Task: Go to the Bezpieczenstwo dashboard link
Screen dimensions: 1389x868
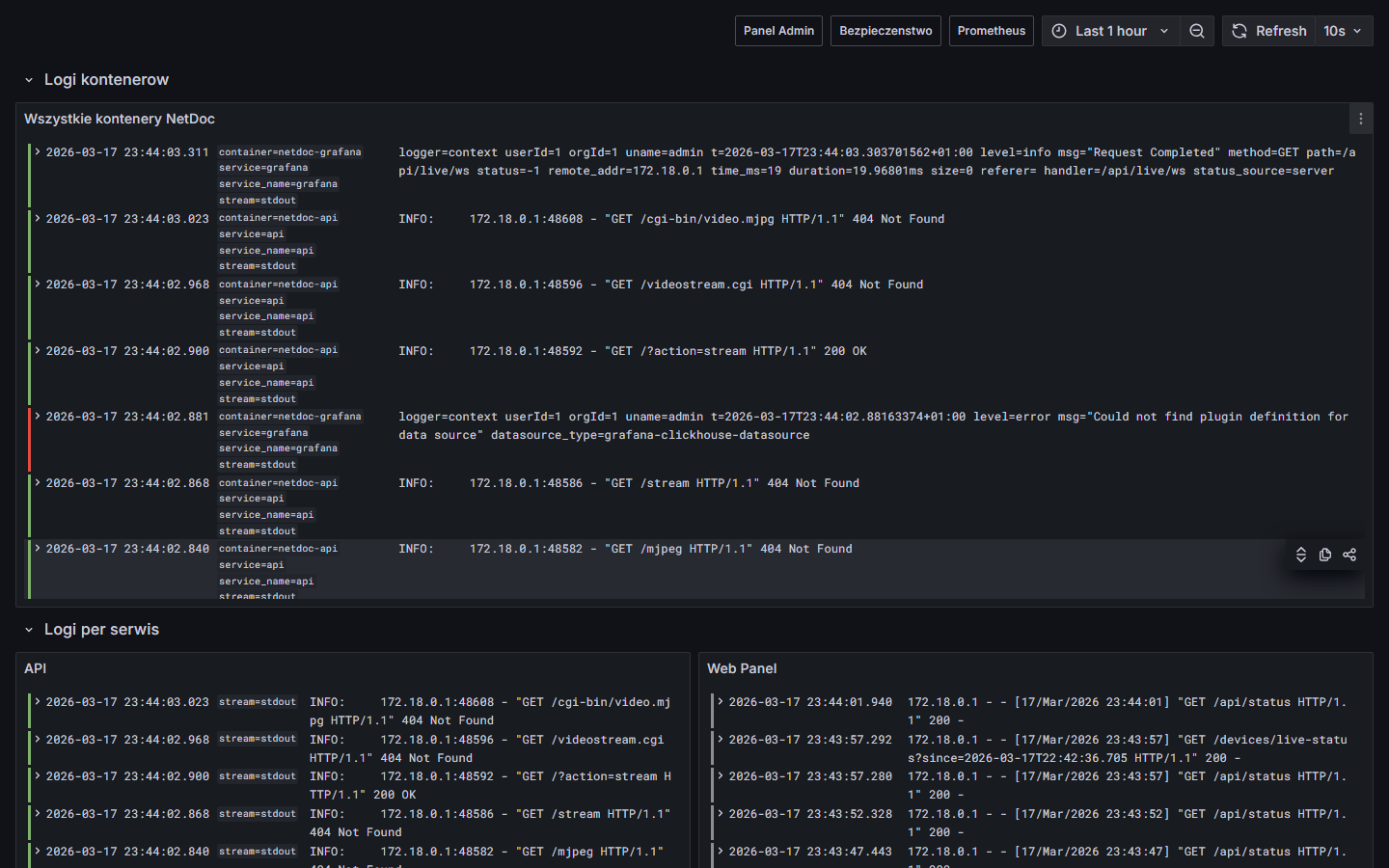Action: tap(885, 31)
